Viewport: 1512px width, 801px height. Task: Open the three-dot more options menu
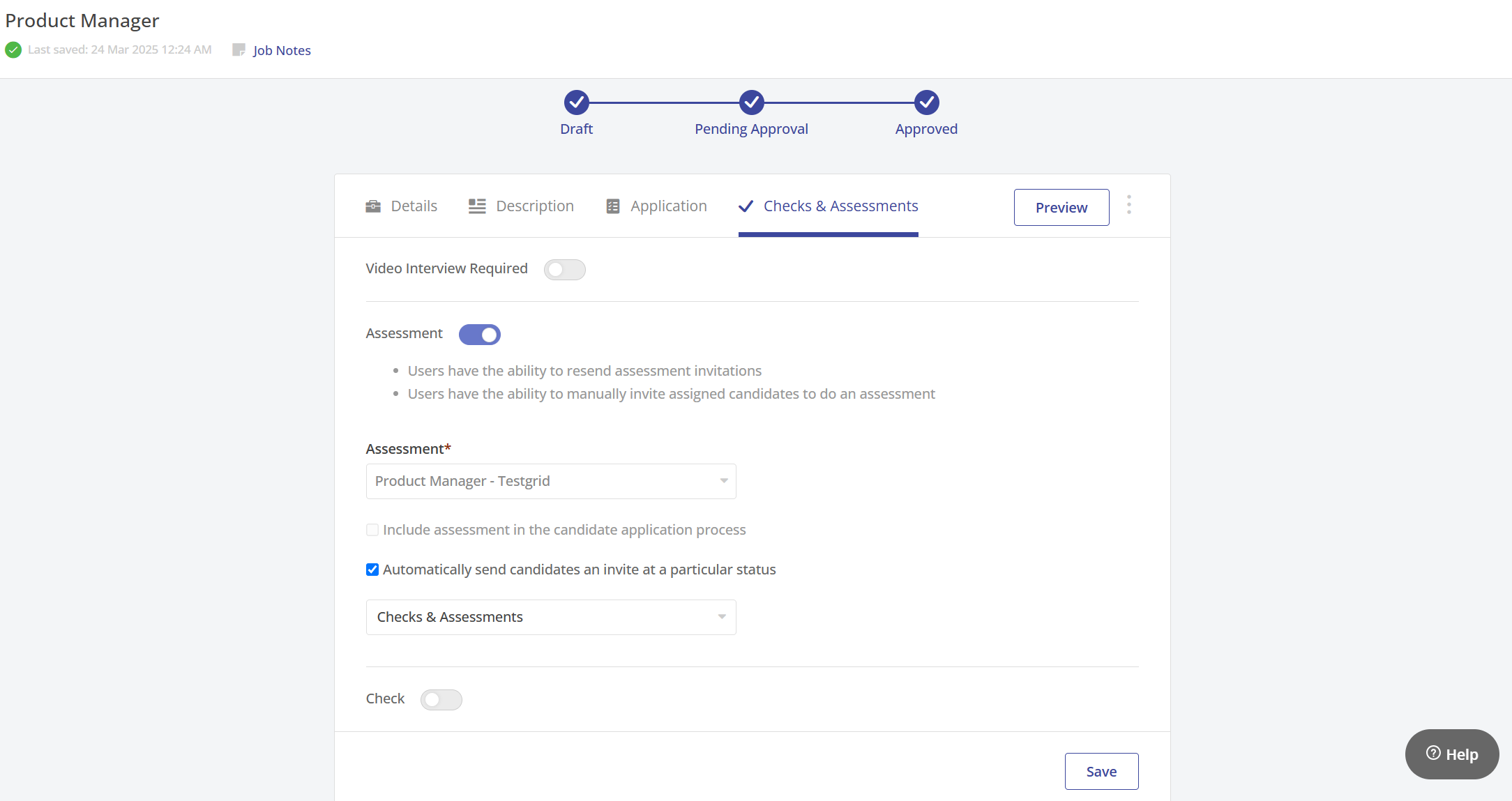[x=1129, y=205]
